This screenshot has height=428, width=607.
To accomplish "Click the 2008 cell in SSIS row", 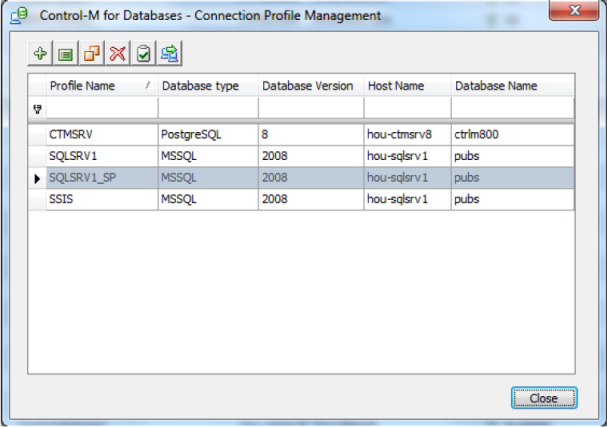I will coord(311,199).
